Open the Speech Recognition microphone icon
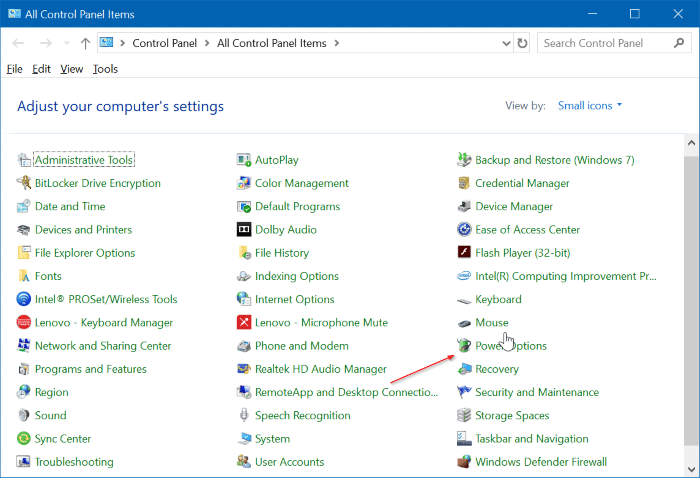The image size is (700, 478). (x=244, y=415)
